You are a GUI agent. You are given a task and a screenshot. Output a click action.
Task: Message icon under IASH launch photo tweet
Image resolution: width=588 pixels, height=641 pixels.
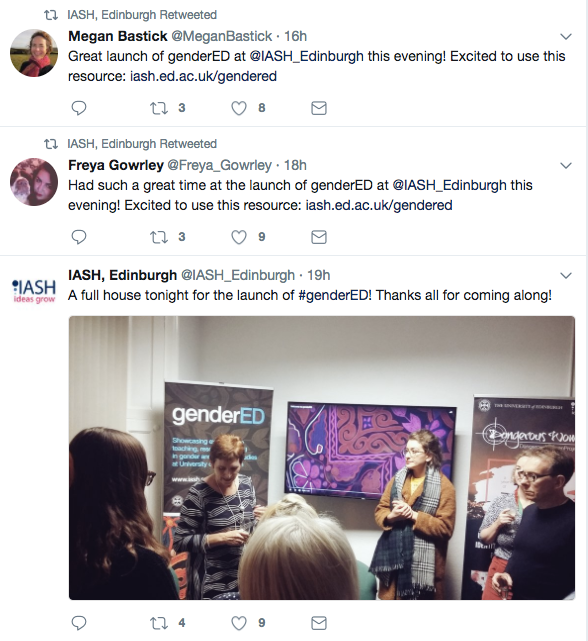[x=319, y=623]
